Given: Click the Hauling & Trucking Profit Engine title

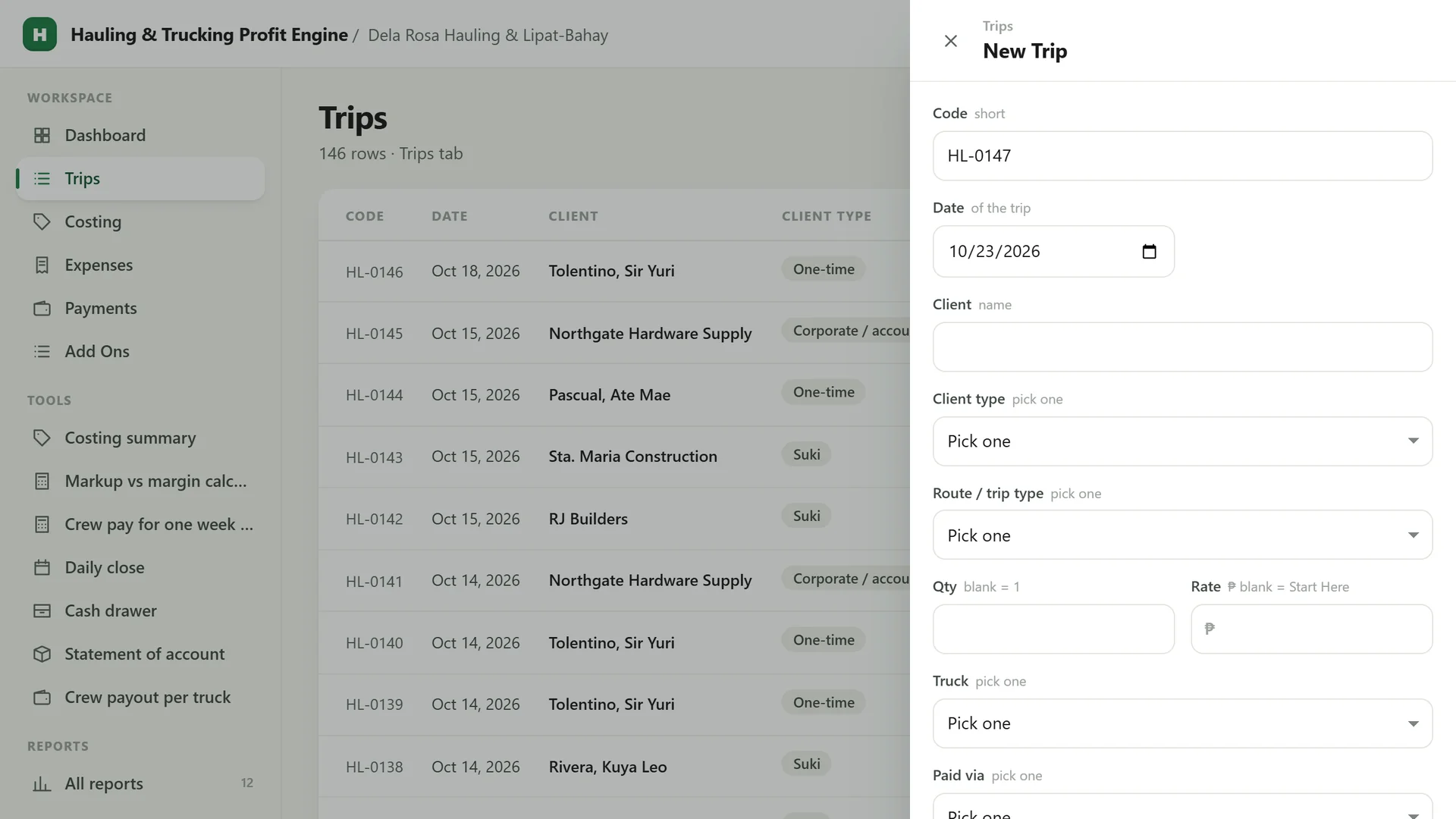Looking at the screenshot, I should [x=209, y=35].
